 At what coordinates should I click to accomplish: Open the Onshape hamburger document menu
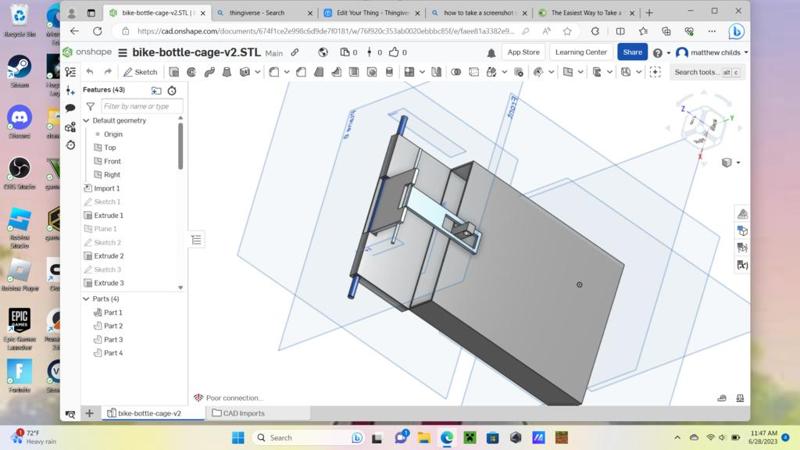(122, 53)
